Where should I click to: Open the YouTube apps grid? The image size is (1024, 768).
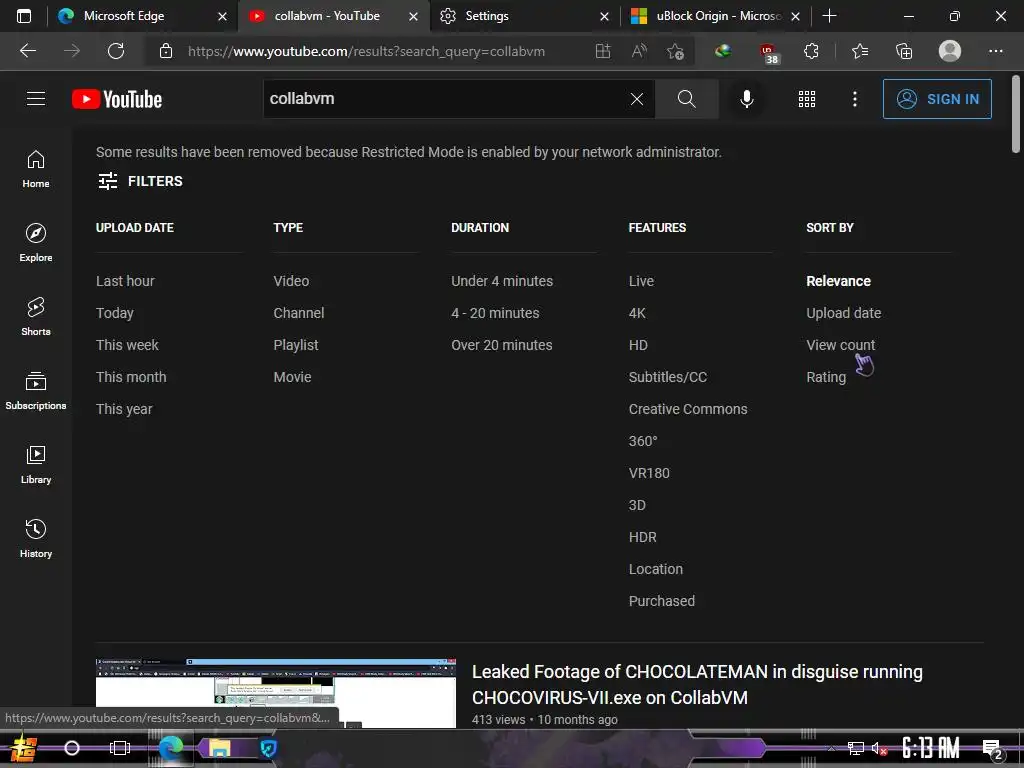[807, 99]
